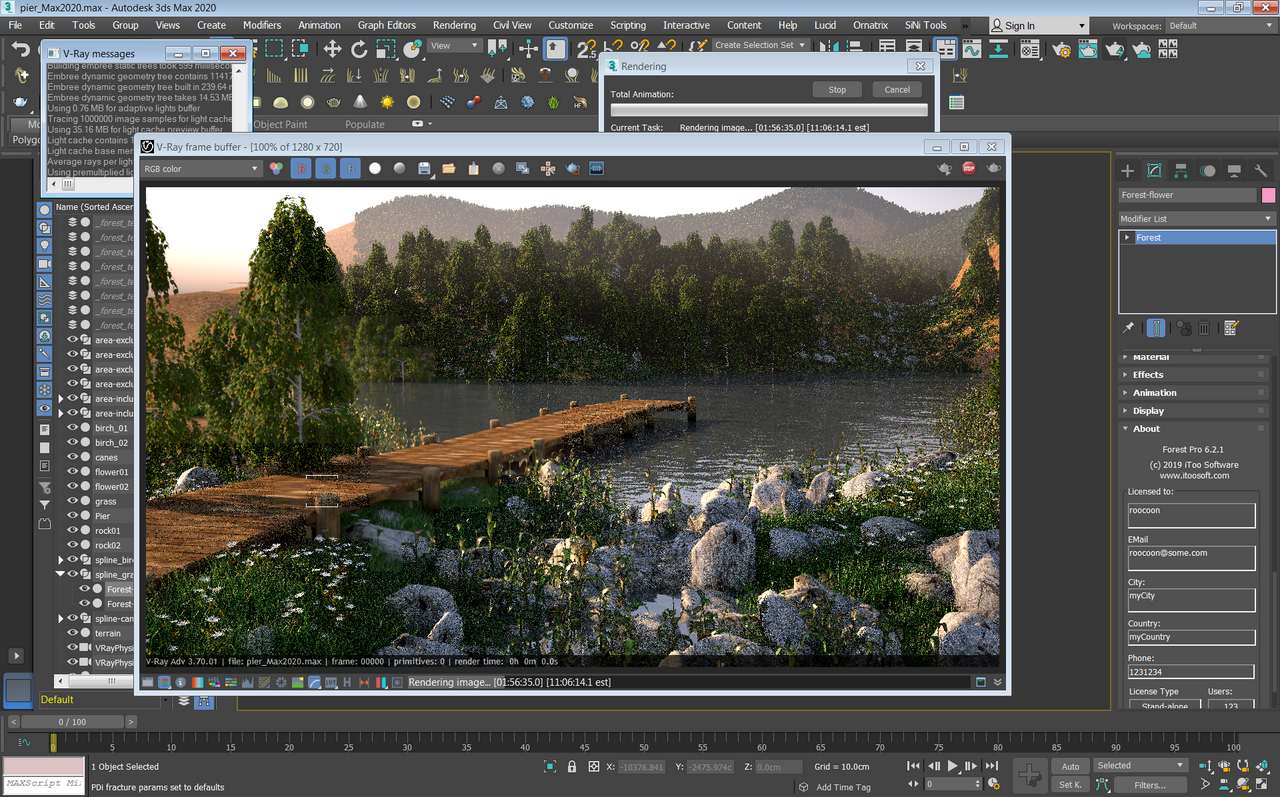Pin the modifier stack with pushpin icon

(x=1127, y=326)
